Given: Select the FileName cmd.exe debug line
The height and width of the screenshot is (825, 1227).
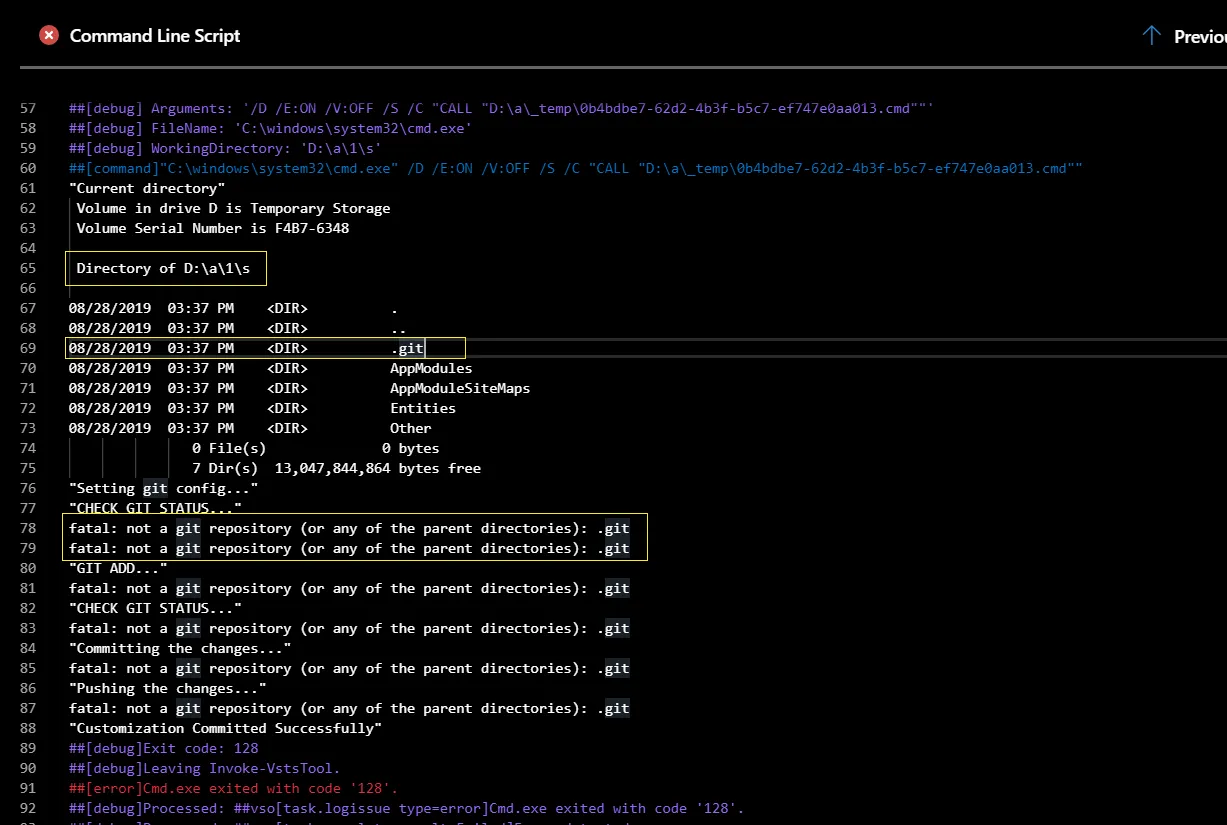Looking at the screenshot, I should [271, 128].
